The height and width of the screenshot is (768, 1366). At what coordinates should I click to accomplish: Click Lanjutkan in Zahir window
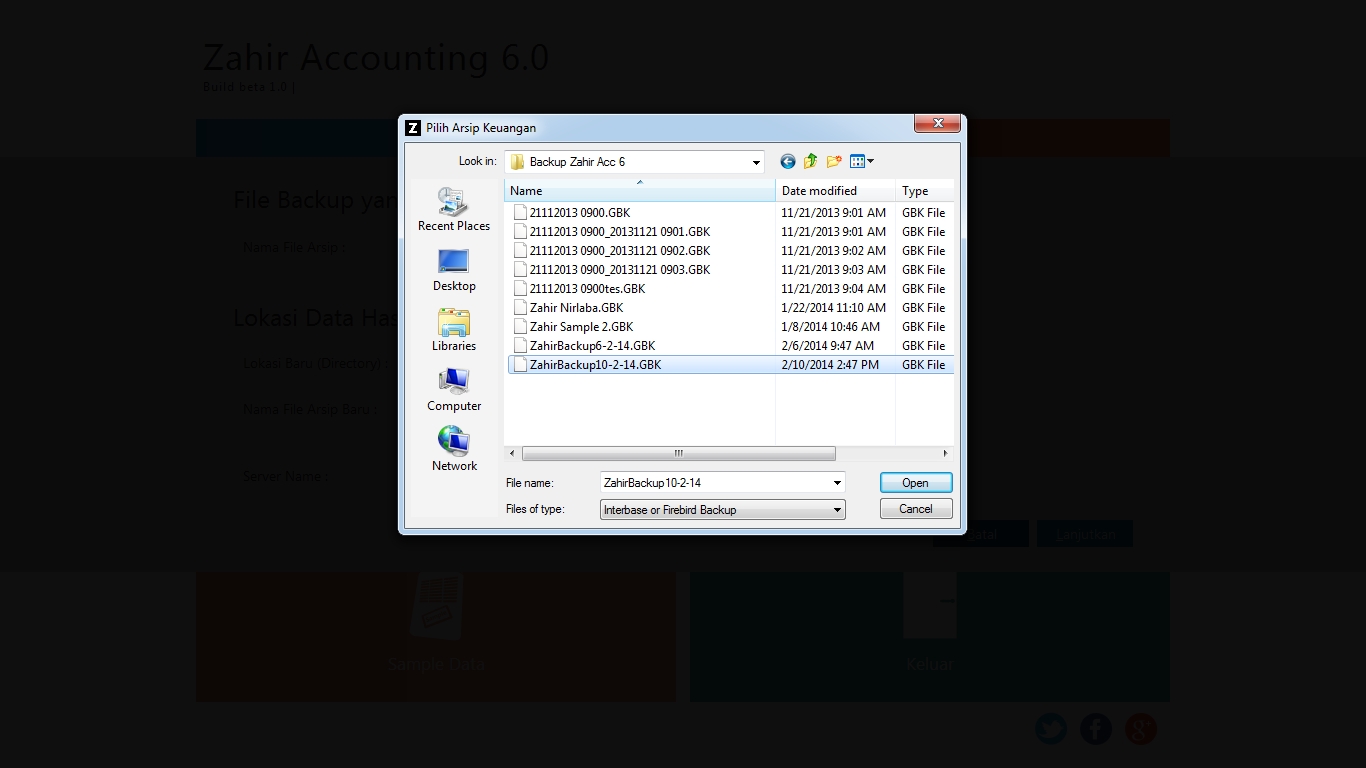pyautogui.click(x=1085, y=535)
